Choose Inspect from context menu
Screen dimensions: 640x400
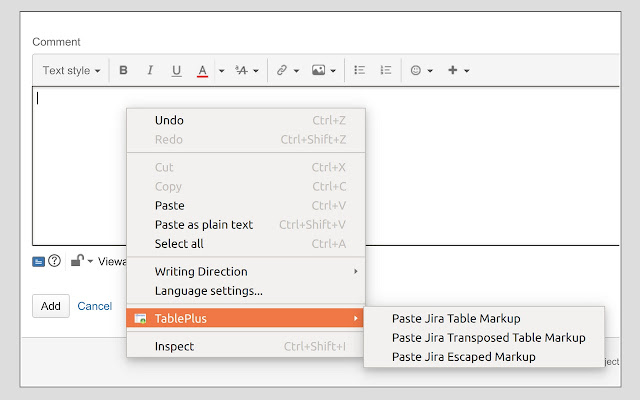[x=246, y=346]
